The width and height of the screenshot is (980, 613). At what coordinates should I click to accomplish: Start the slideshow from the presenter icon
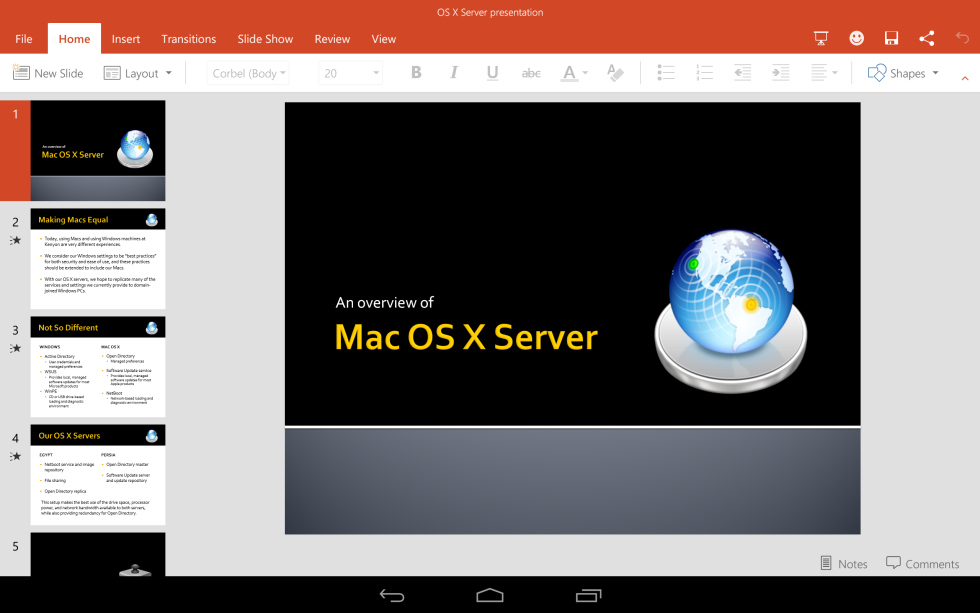coord(820,37)
